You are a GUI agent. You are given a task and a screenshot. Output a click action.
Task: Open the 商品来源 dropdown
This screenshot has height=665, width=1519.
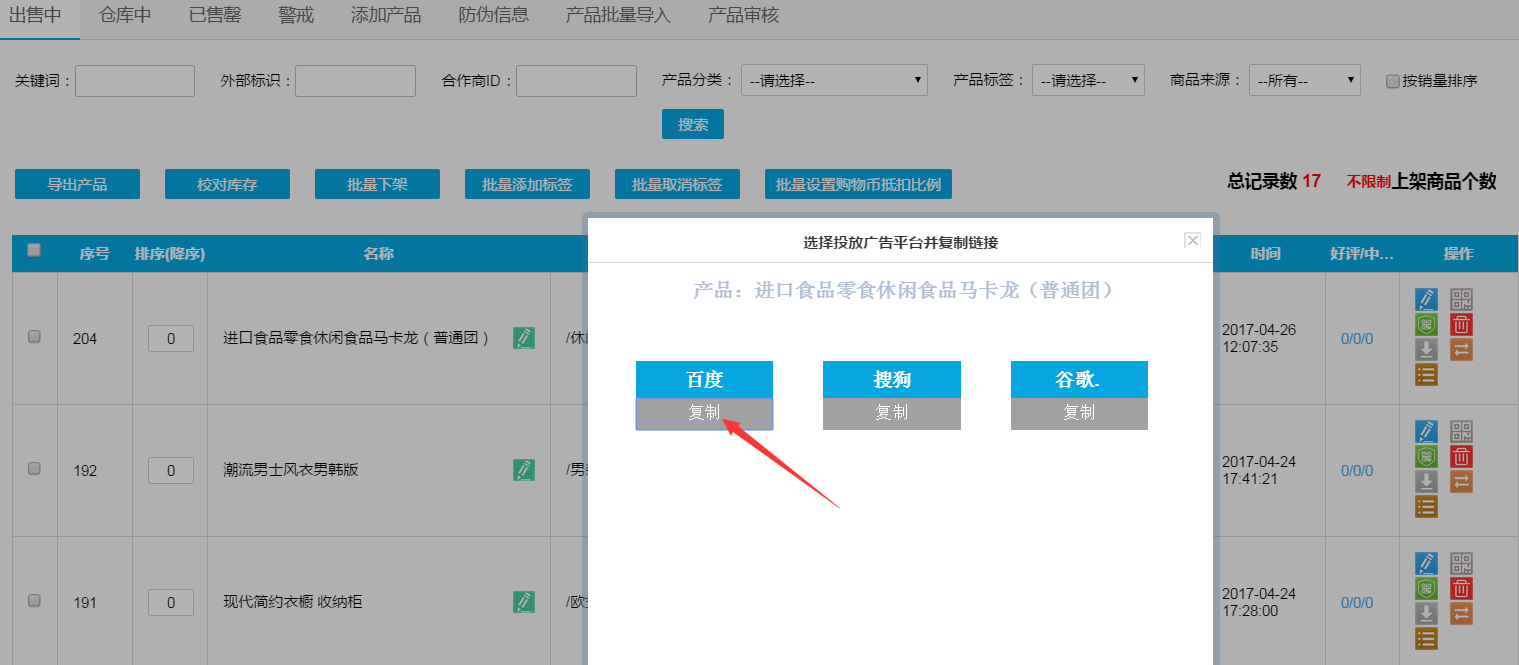pos(1304,81)
